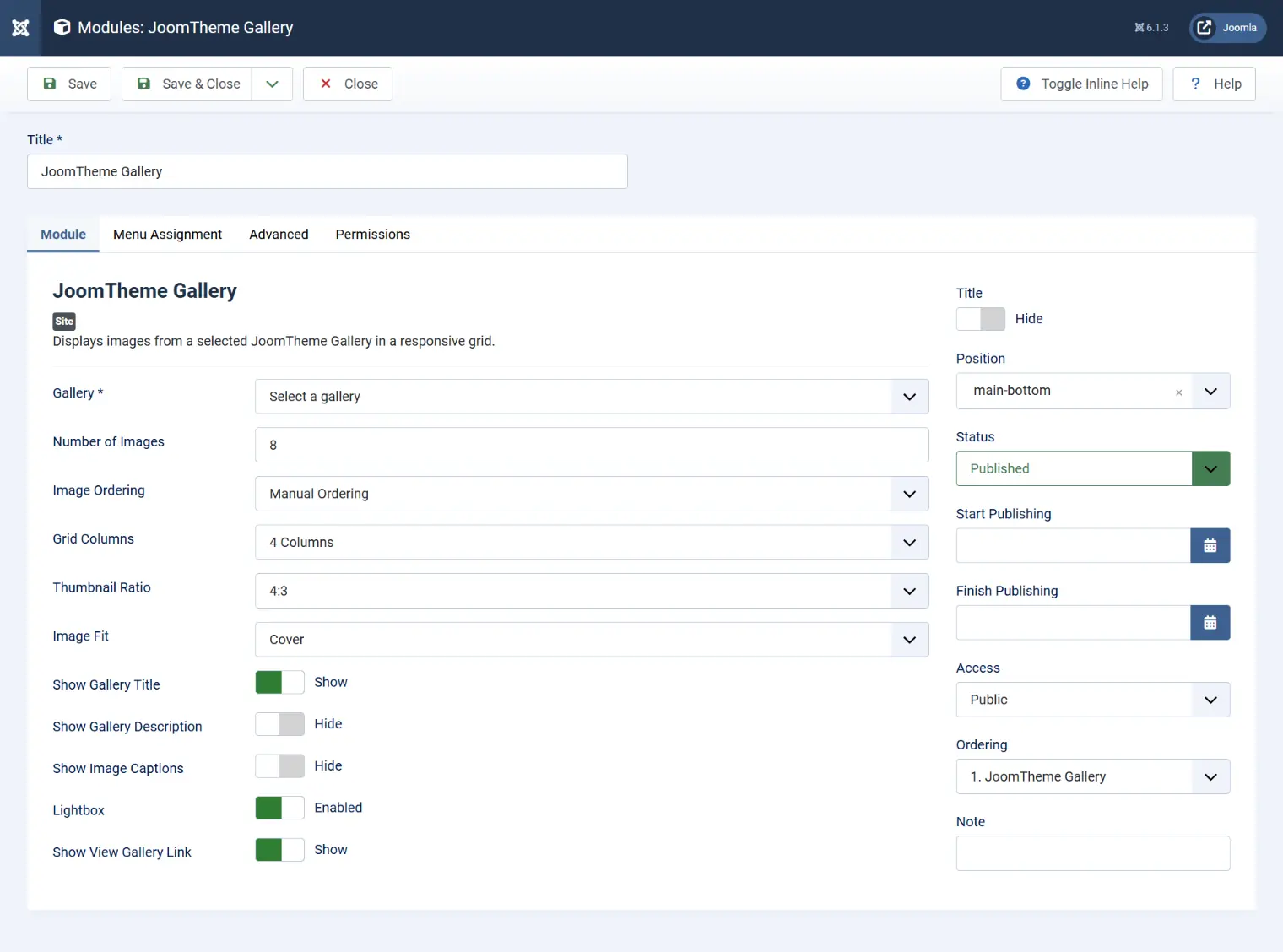Image resolution: width=1283 pixels, height=952 pixels.
Task: Click the Save & Close button
Action: [x=187, y=84]
